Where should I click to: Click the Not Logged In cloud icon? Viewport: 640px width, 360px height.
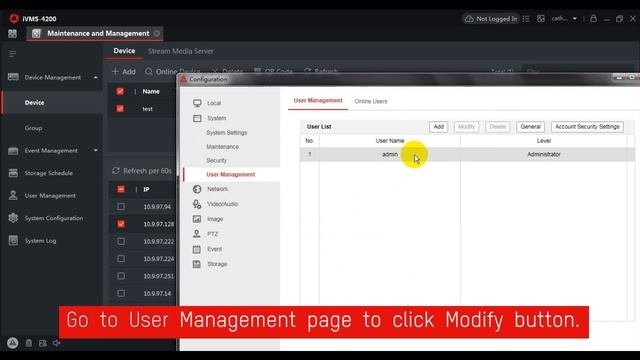(x=469, y=19)
